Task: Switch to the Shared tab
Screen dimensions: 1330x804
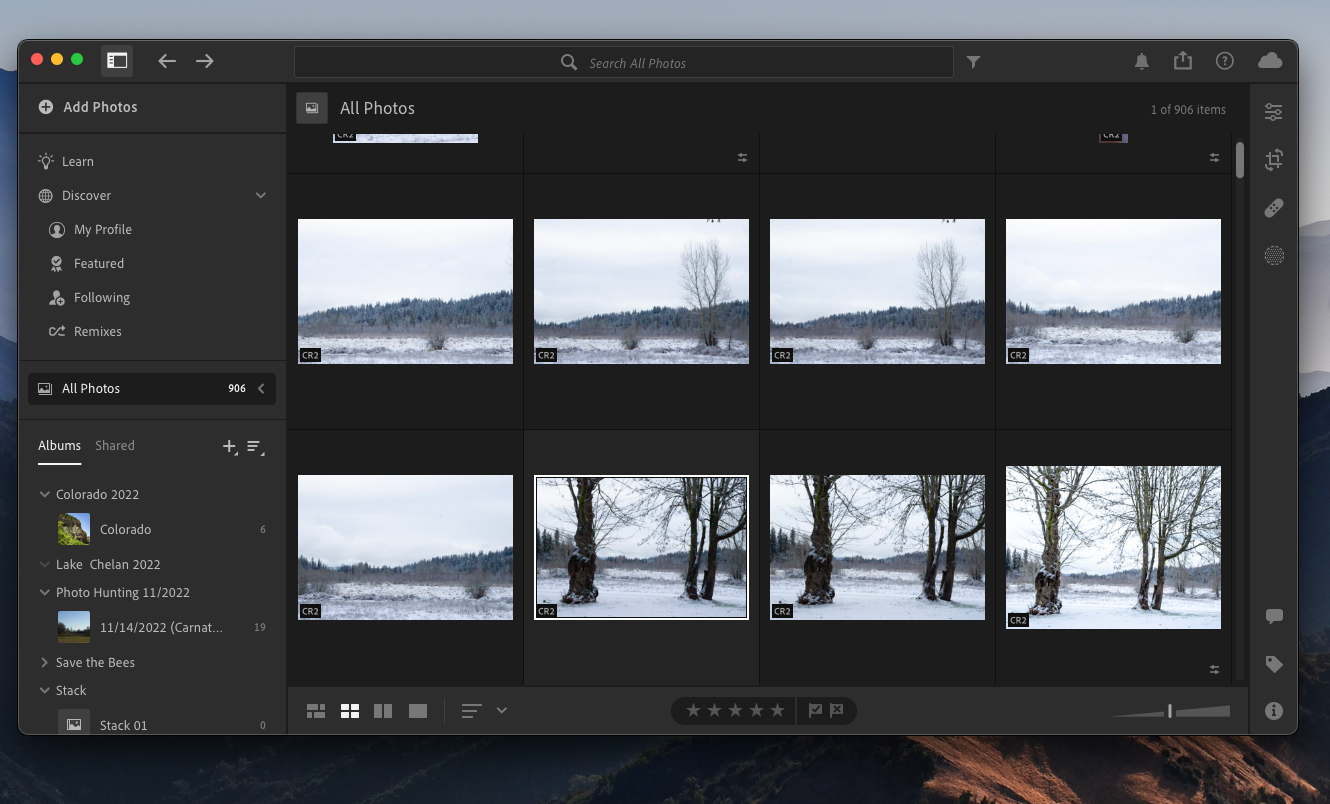Action: click(114, 445)
